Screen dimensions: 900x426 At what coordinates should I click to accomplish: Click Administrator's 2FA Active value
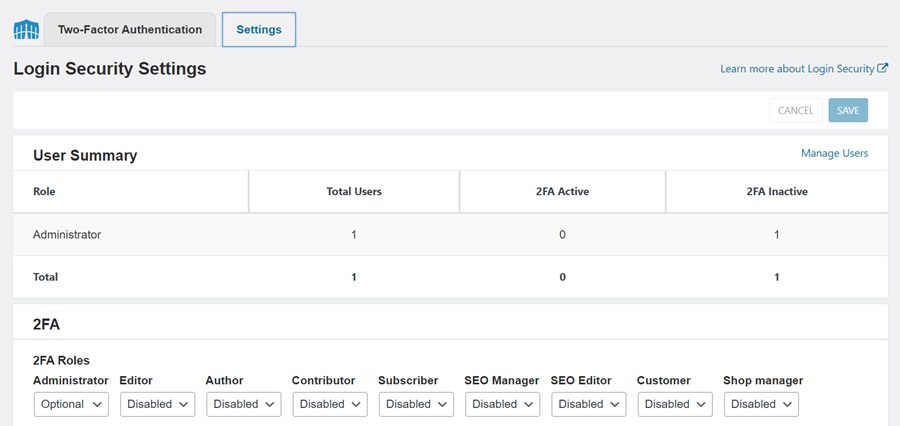pos(562,235)
